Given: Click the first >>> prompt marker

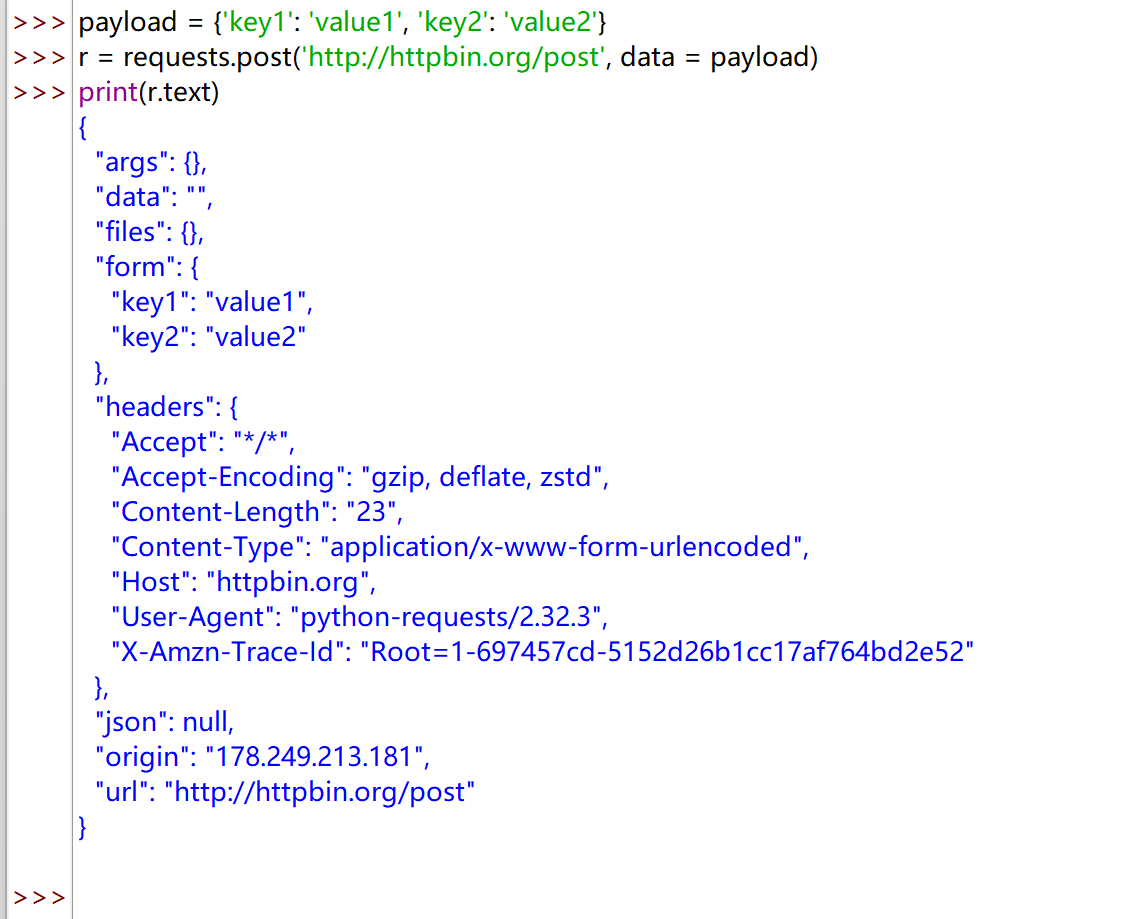Looking at the screenshot, I should coord(39,22).
